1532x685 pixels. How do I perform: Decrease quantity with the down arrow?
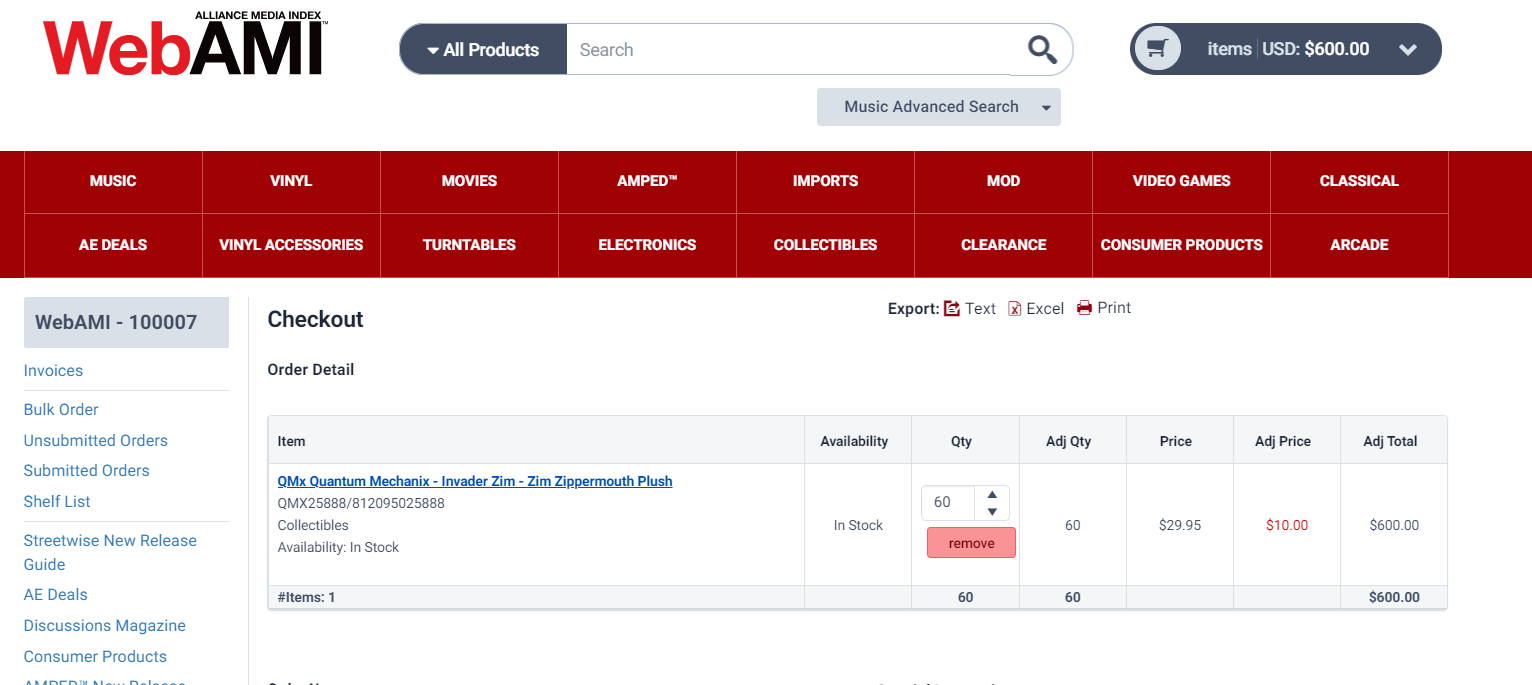click(992, 512)
